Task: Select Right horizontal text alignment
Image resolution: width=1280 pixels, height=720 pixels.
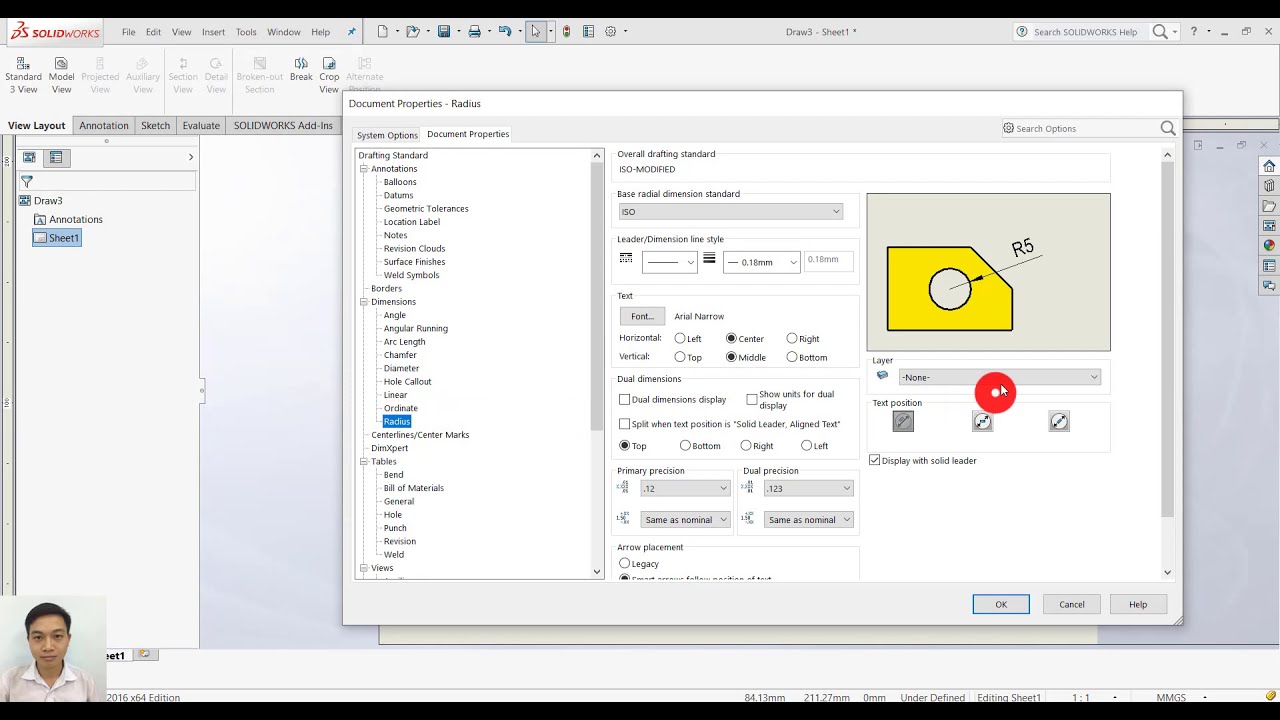Action: pyautogui.click(x=792, y=339)
